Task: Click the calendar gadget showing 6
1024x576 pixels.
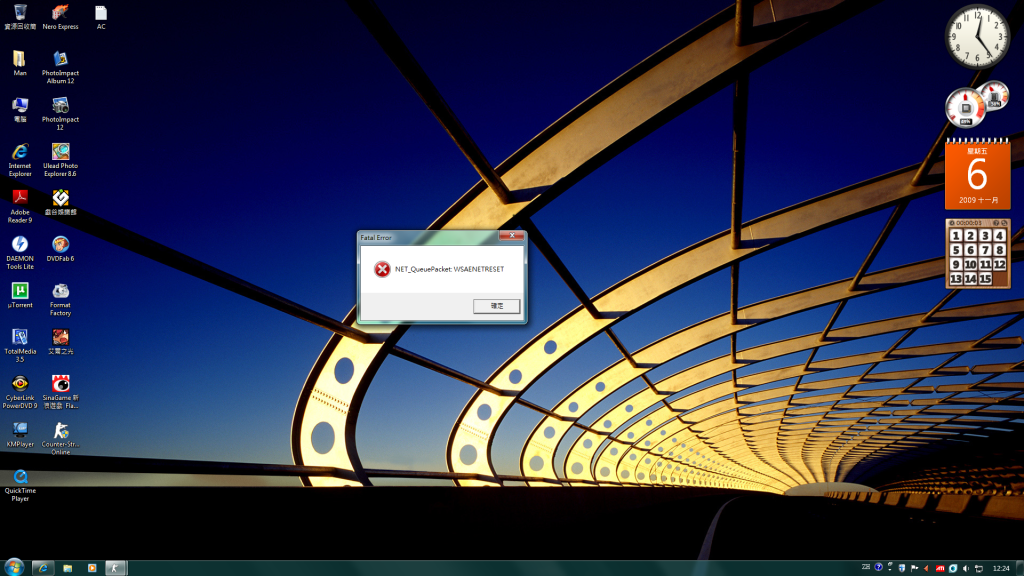Action: 977,175
